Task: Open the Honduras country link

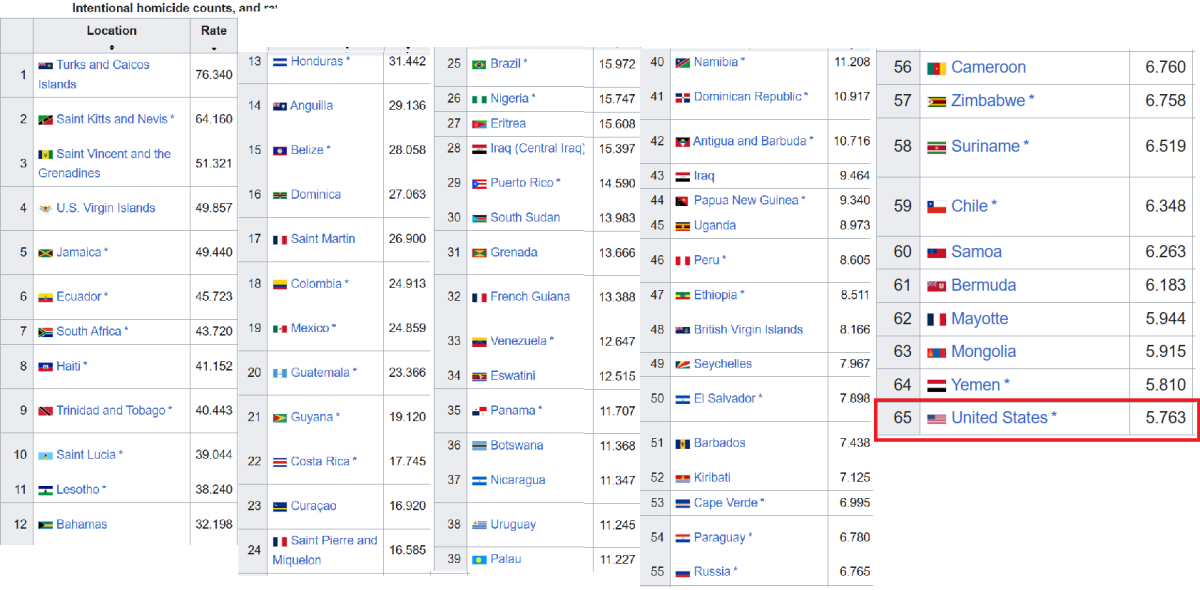Action: [317, 62]
